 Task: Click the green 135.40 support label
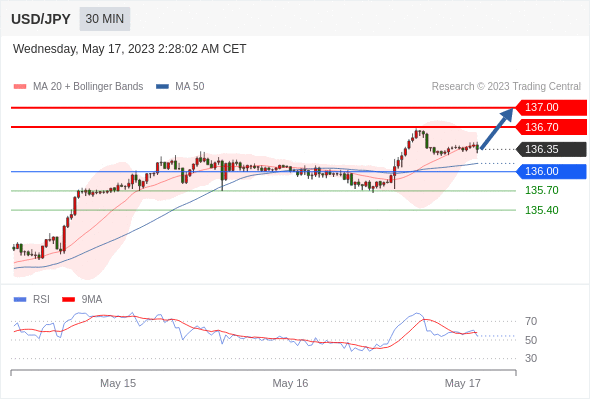click(541, 210)
